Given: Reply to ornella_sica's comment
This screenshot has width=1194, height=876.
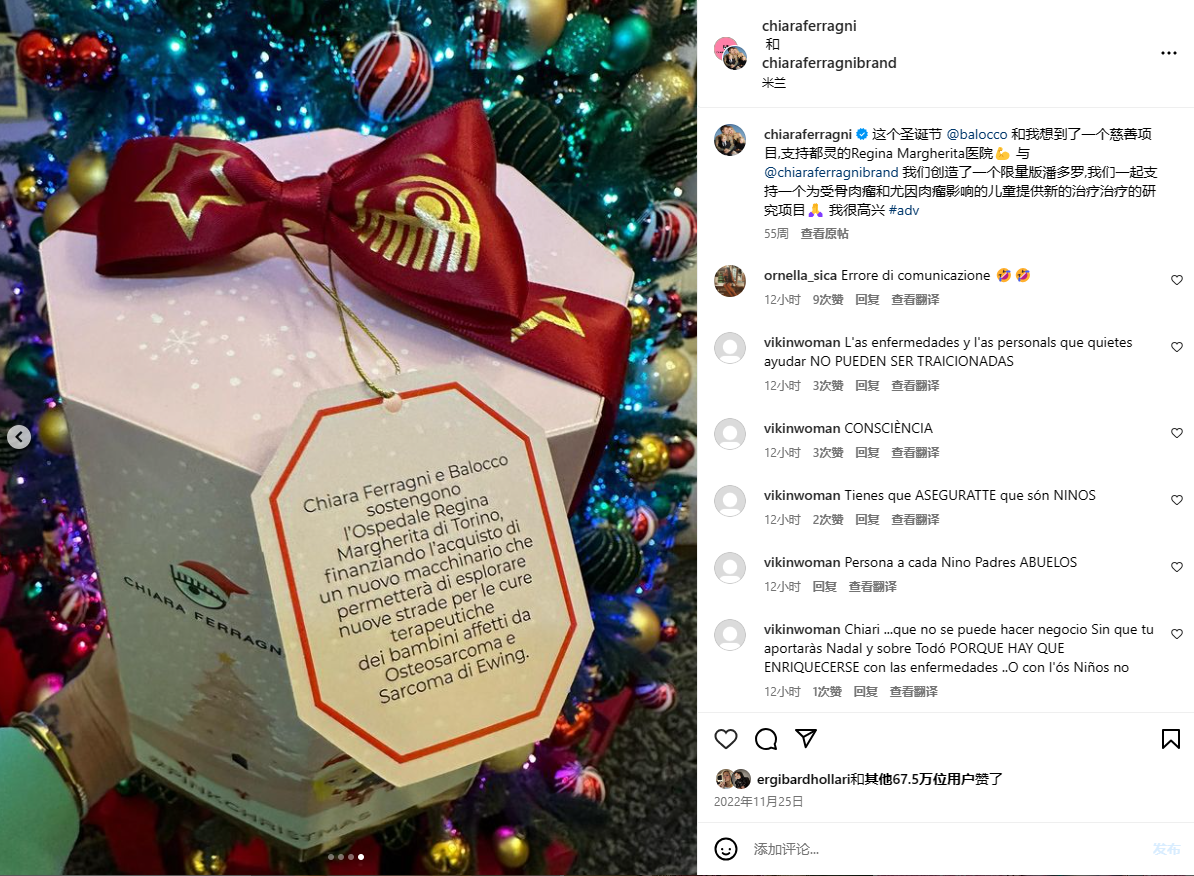Looking at the screenshot, I should 867,299.
